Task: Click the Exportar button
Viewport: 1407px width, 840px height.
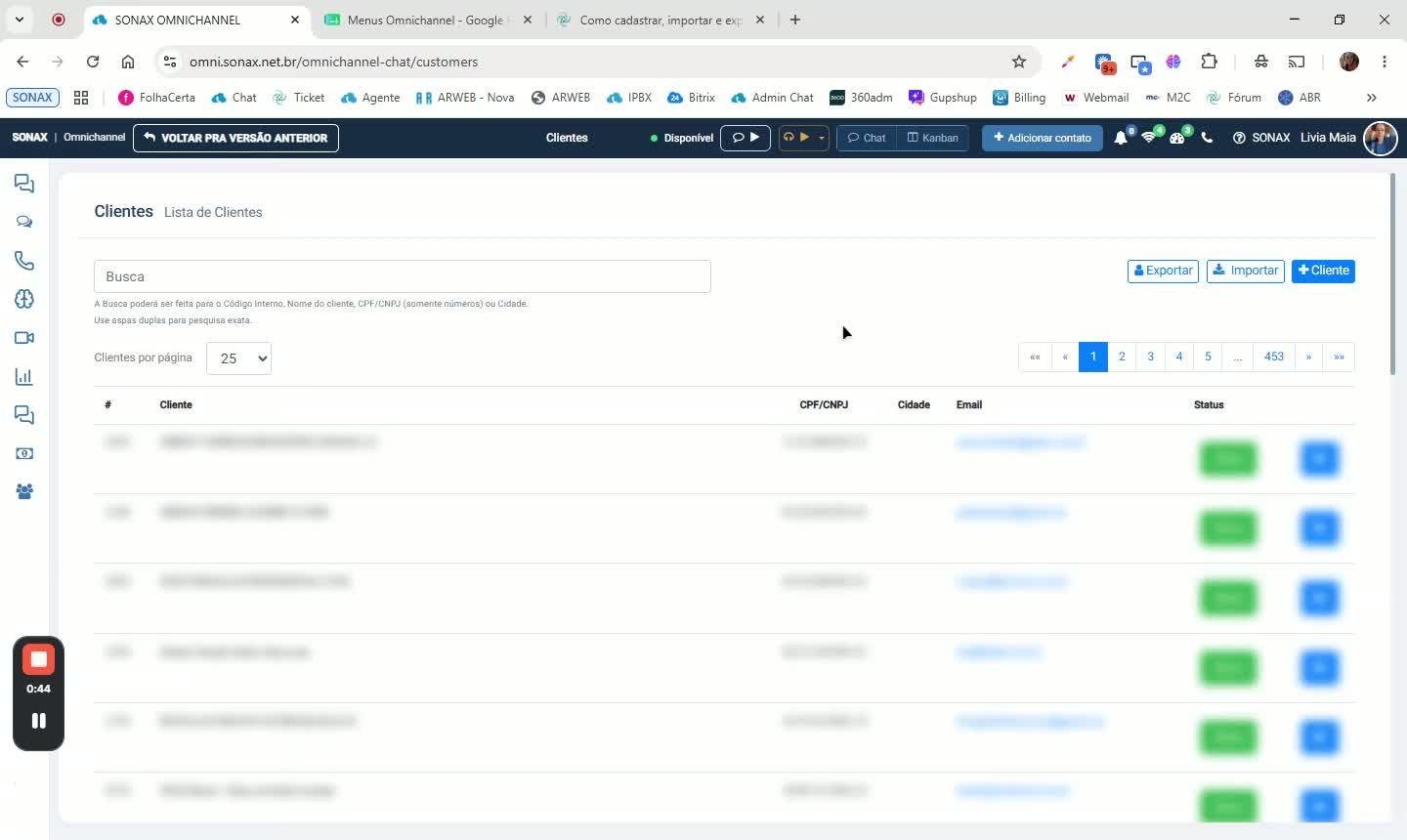Action: coord(1163,271)
